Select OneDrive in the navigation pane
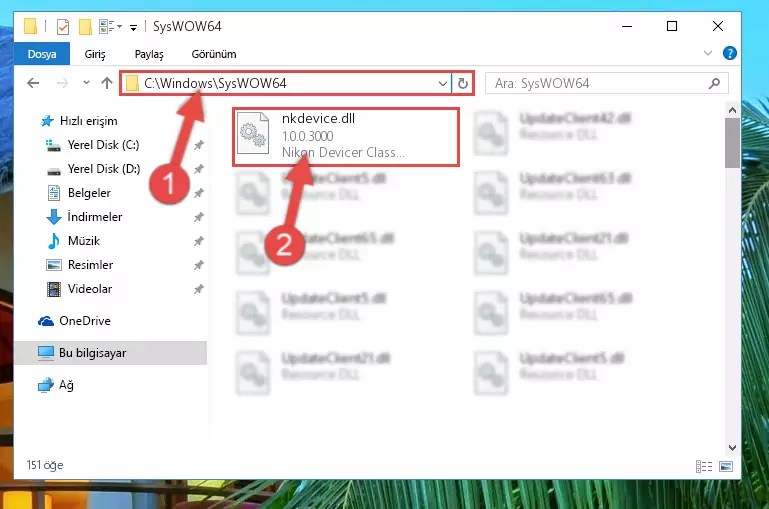Viewport: 769px width, 509px height. 84,321
